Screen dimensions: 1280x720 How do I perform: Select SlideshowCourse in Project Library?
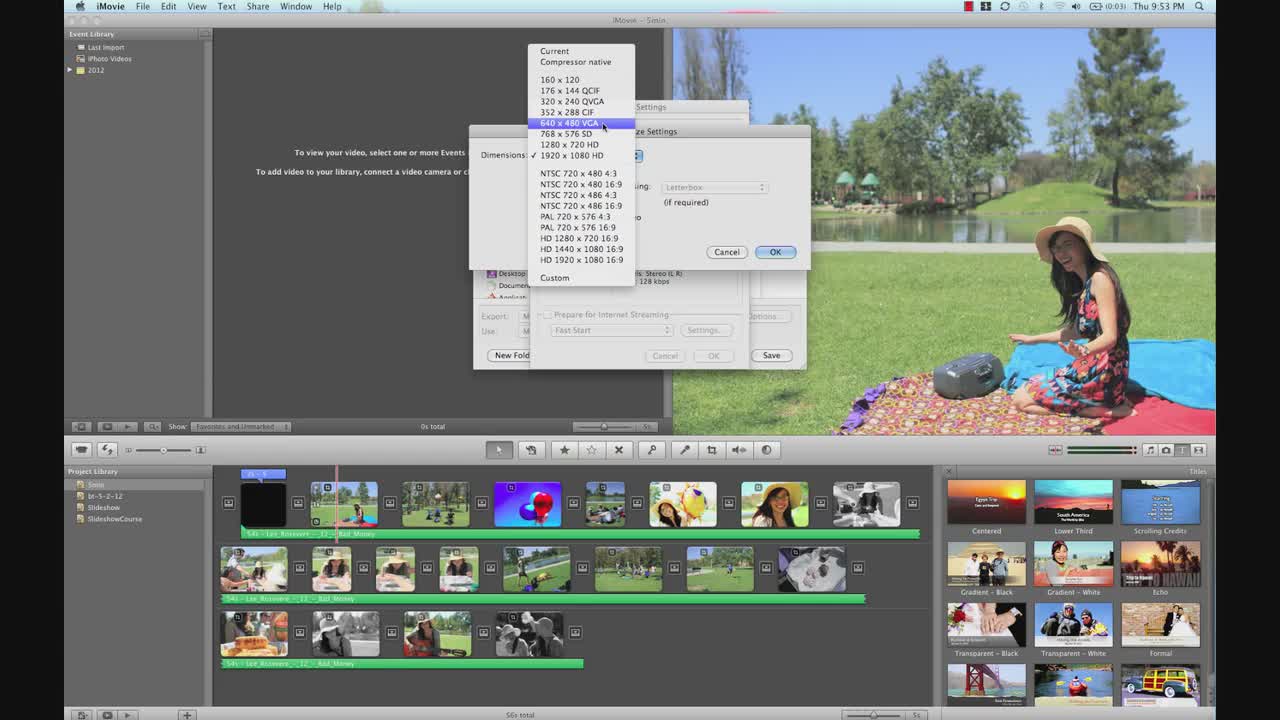(114, 519)
